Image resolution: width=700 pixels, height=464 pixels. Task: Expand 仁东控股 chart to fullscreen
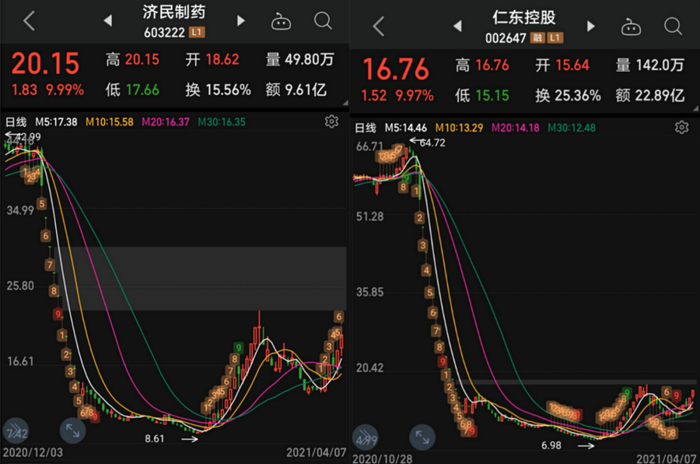coord(422,437)
